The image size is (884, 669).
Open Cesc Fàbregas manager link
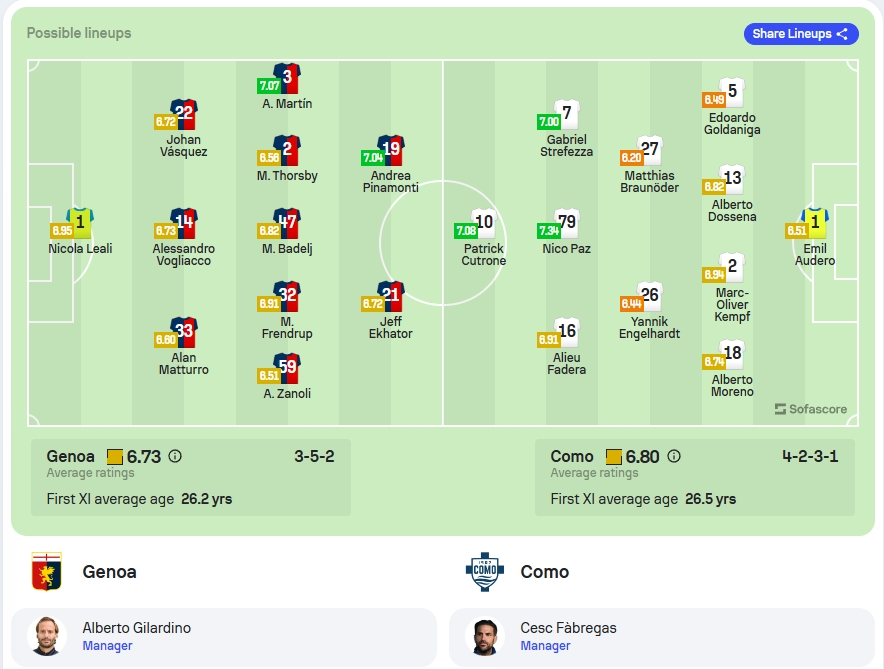[x=545, y=646]
